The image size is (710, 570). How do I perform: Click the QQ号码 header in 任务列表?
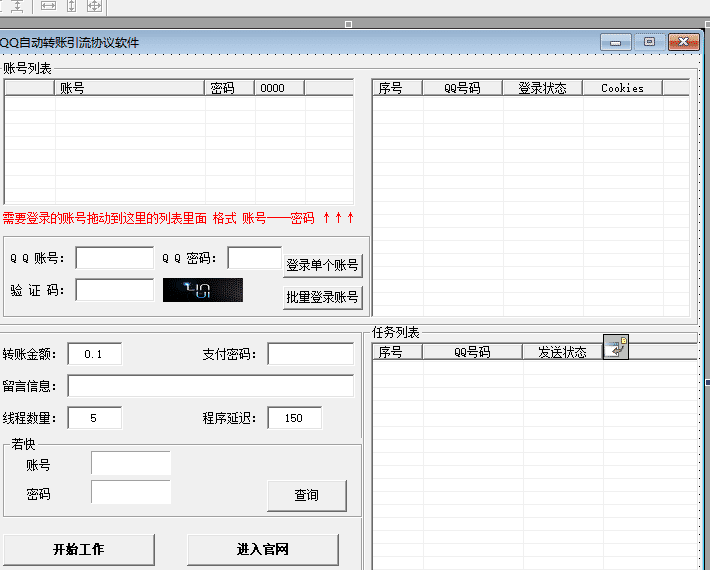472,352
